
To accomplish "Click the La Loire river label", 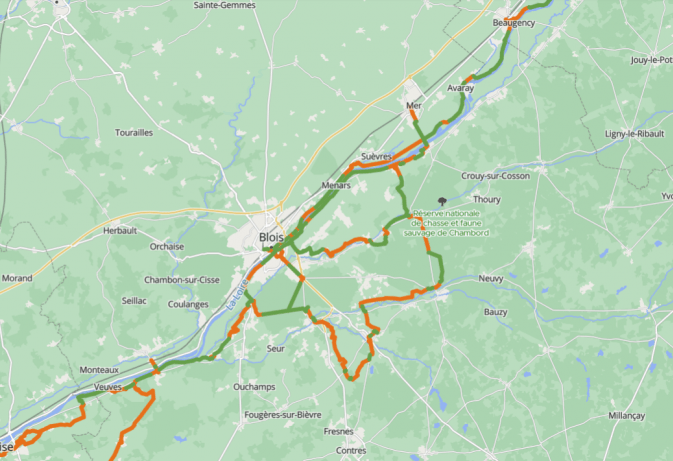I will point(237,295).
